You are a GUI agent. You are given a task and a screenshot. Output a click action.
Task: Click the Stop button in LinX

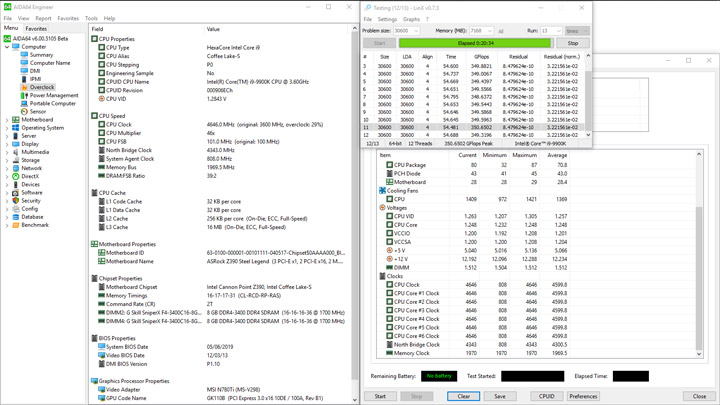point(573,43)
